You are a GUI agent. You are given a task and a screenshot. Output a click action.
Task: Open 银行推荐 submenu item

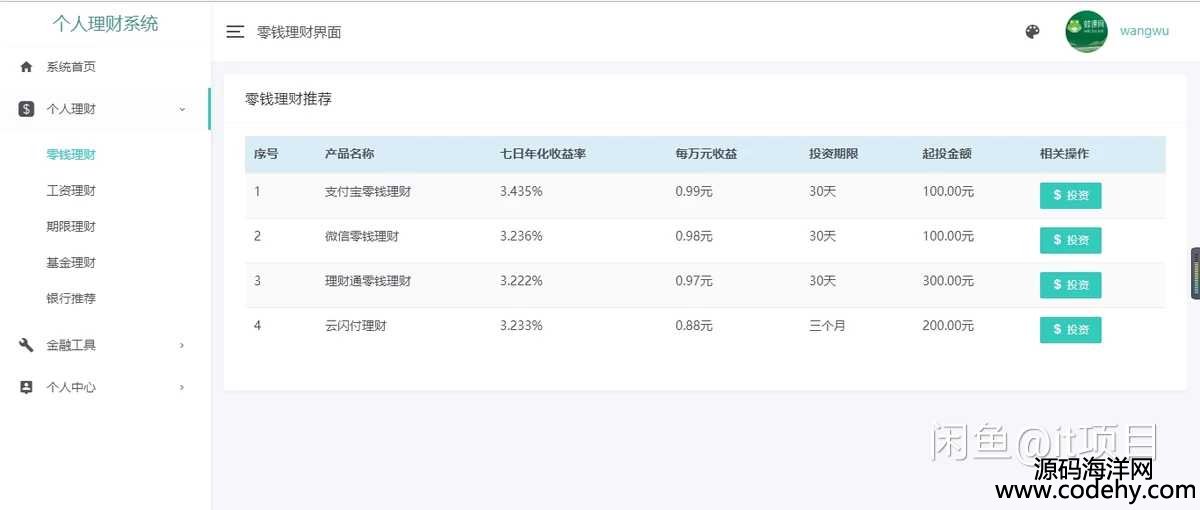click(x=71, y=299)
